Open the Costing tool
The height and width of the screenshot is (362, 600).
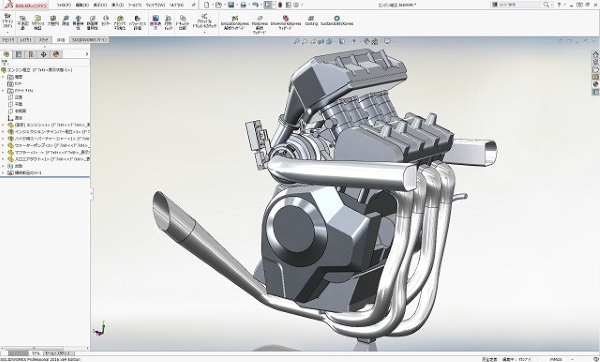[311, 21]
